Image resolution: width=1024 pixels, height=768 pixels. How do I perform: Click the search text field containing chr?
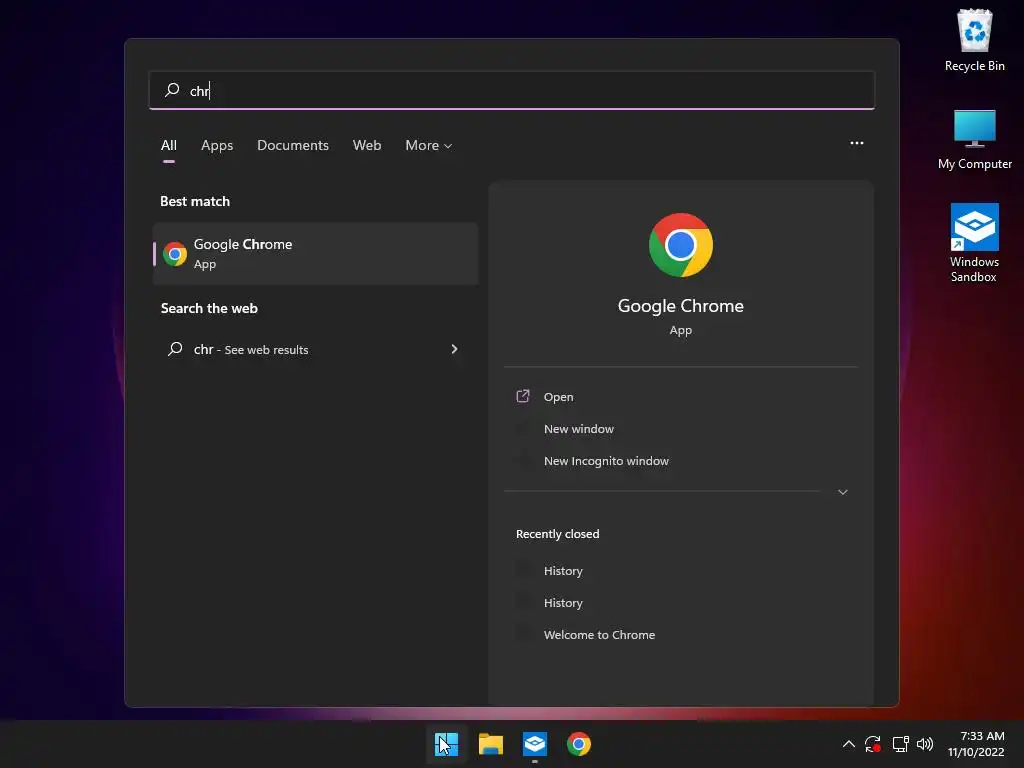(511, 90)
